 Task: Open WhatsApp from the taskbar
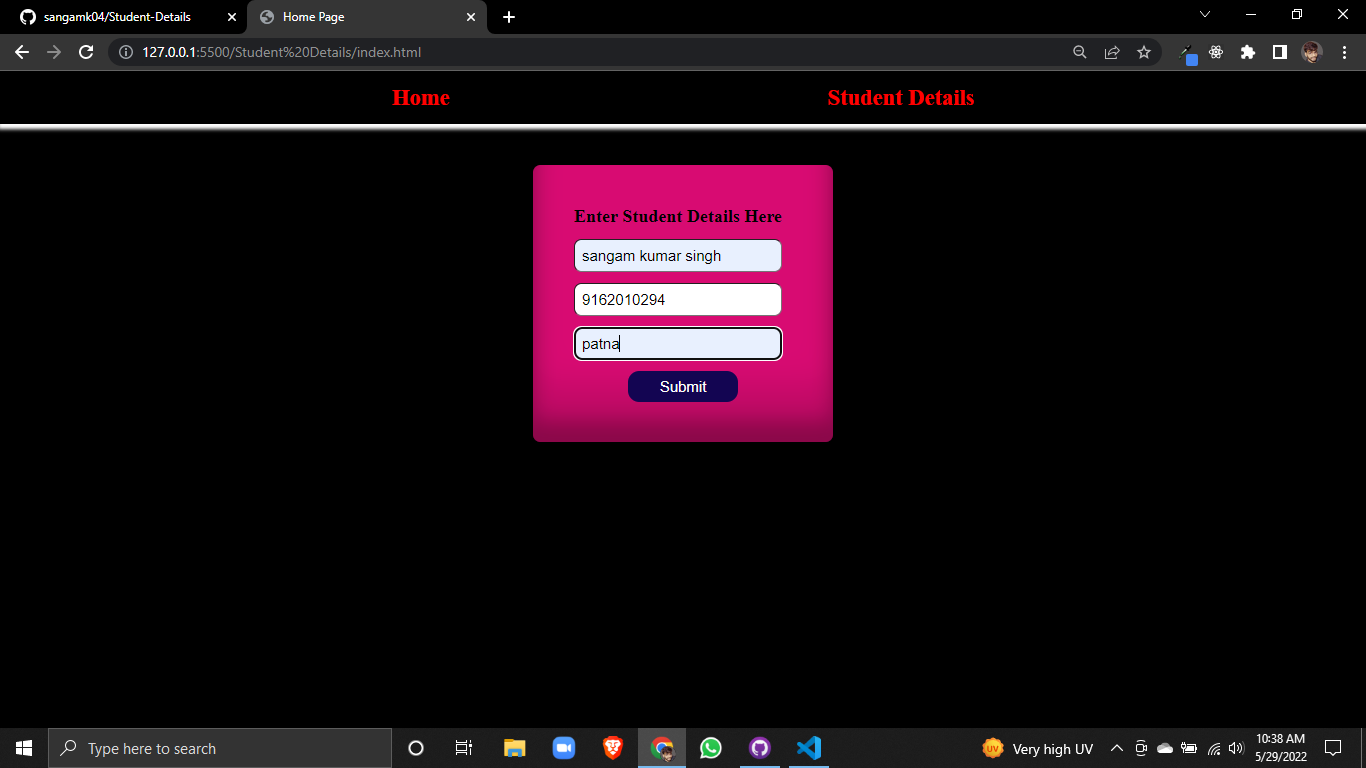[x=711, y=747]
